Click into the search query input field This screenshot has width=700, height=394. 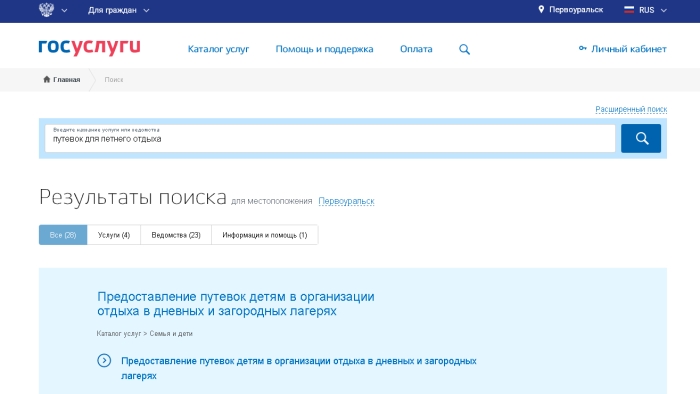(x=330, y=138)
